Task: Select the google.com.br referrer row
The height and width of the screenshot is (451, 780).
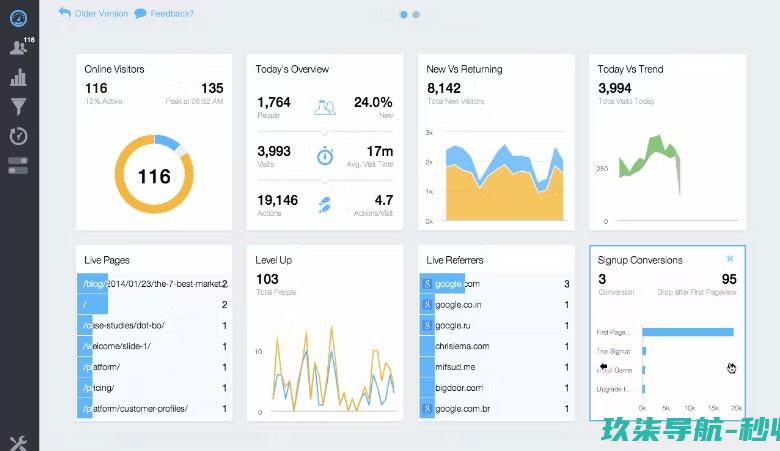Action: (496, 409)
